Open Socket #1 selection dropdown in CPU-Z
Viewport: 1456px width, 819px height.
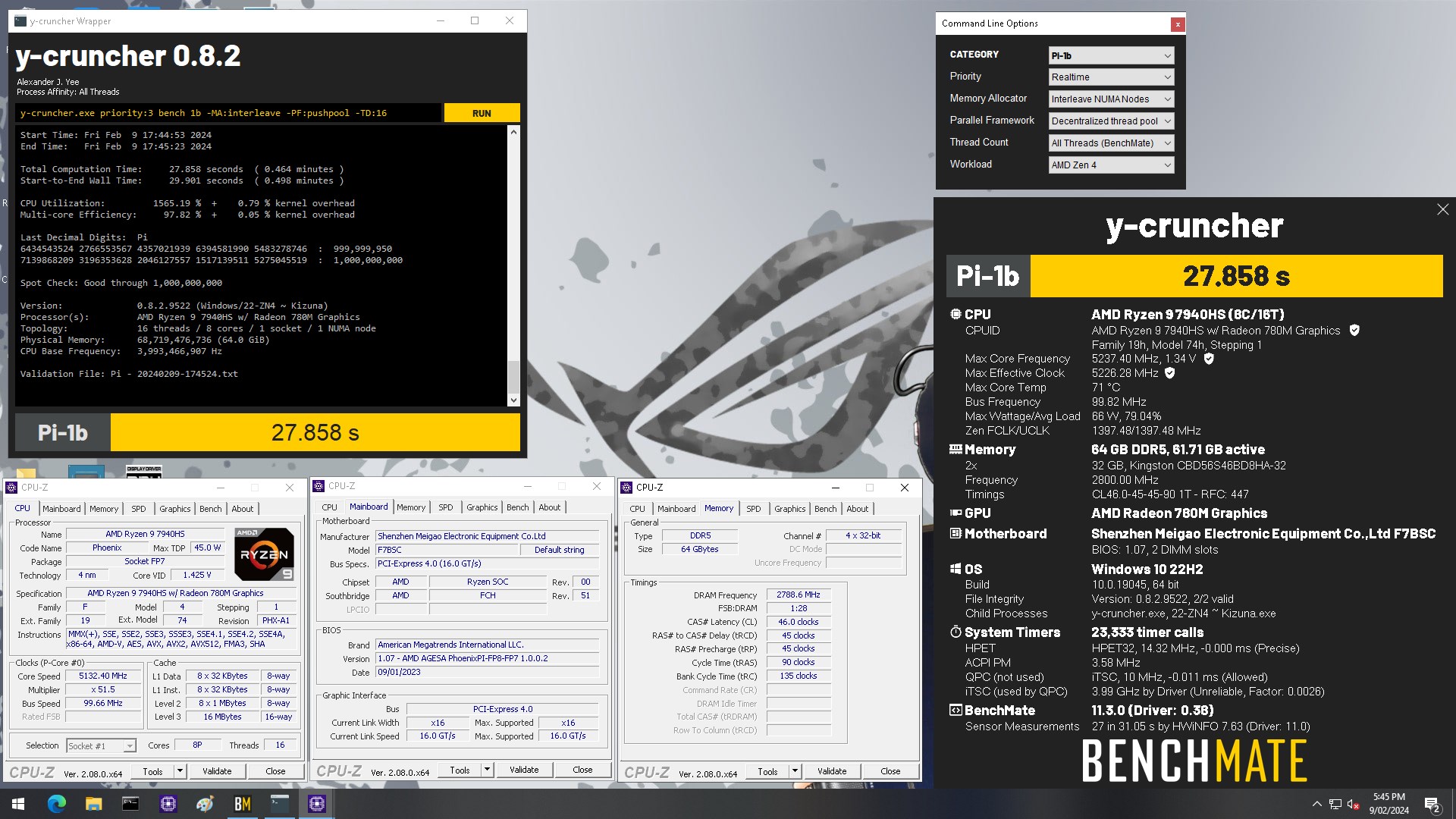click(102, 746)
